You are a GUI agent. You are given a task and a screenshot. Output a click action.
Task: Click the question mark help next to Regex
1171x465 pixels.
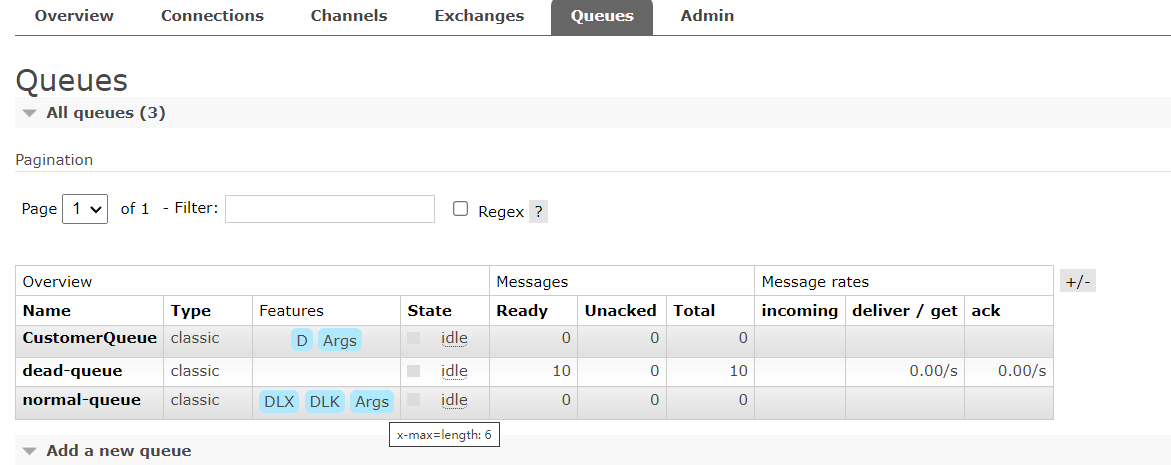(538, 212)
